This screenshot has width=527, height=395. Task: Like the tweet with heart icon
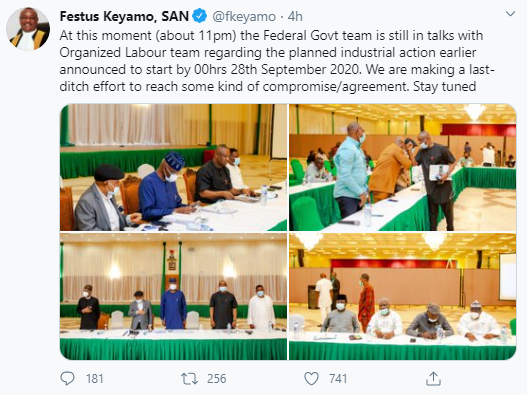pyautogui.click(x=311, y=379)
